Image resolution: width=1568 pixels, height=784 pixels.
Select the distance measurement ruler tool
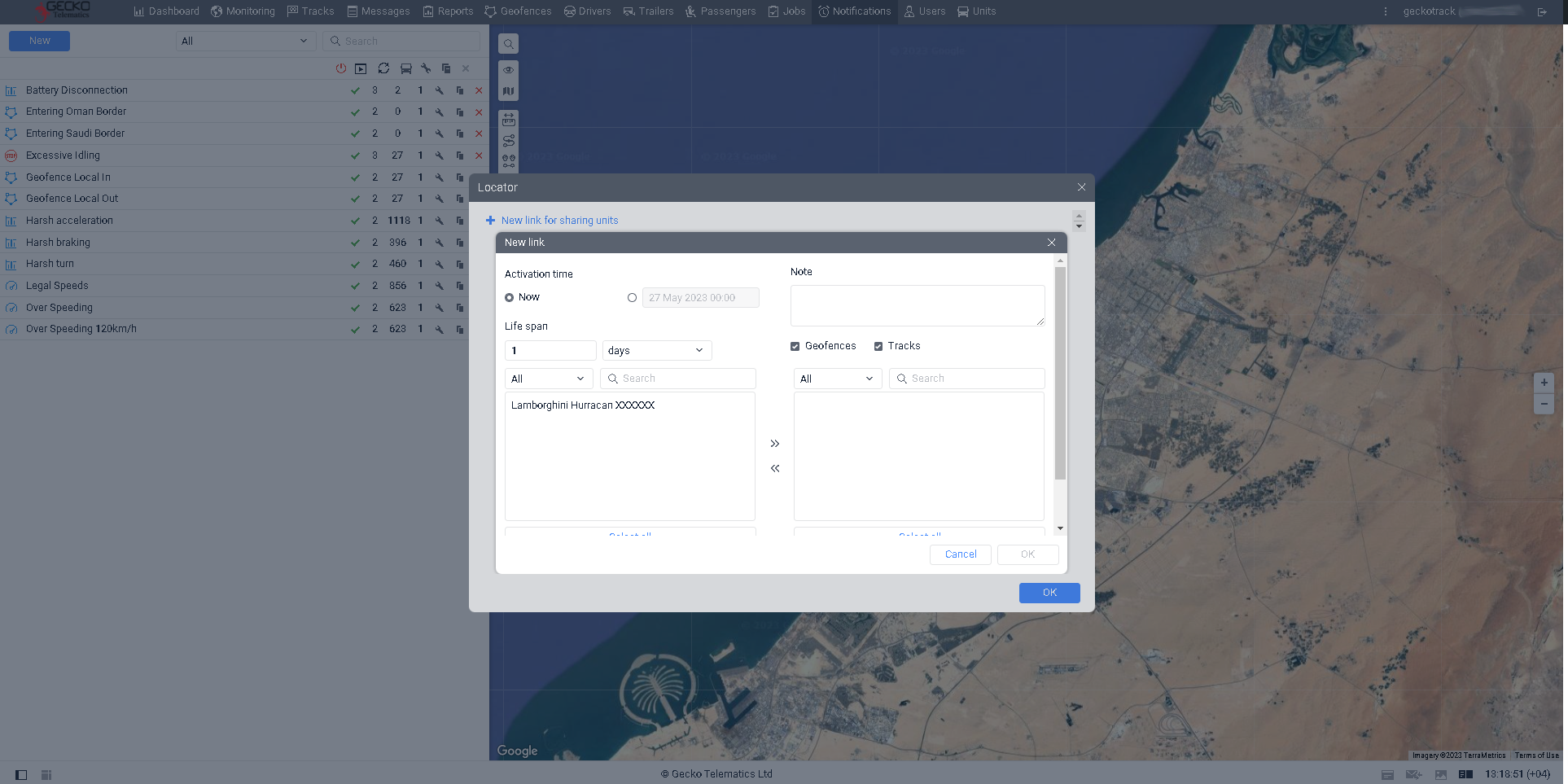(508, 119)
